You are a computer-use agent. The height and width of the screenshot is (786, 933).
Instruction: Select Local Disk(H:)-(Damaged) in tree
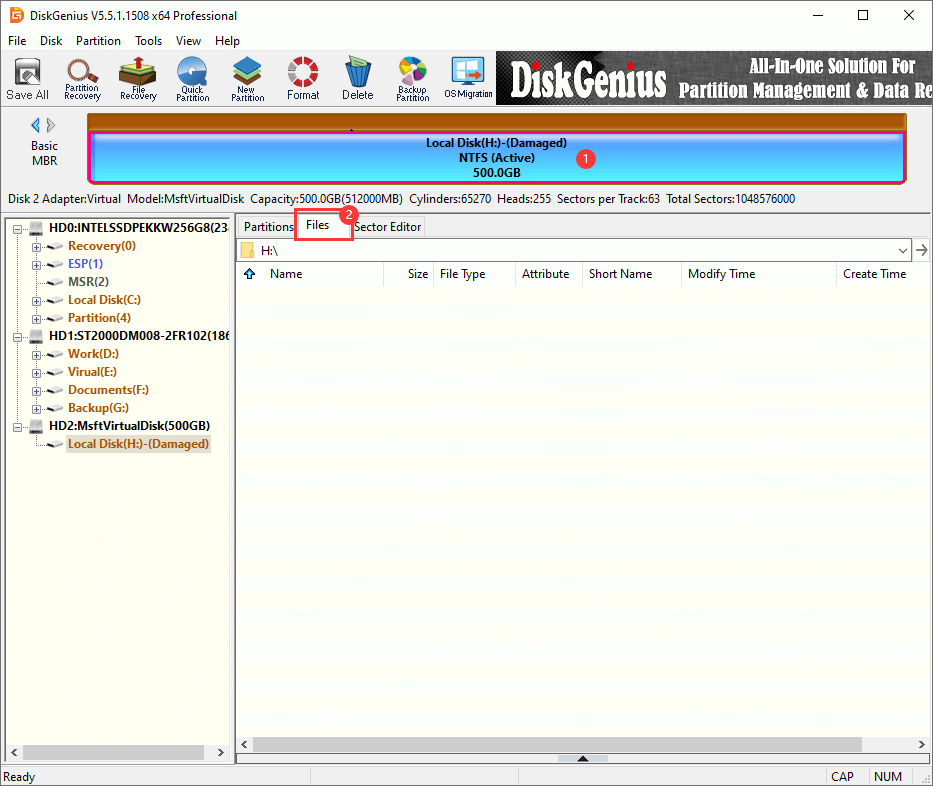pyautogui.click(x=138, y=444)
